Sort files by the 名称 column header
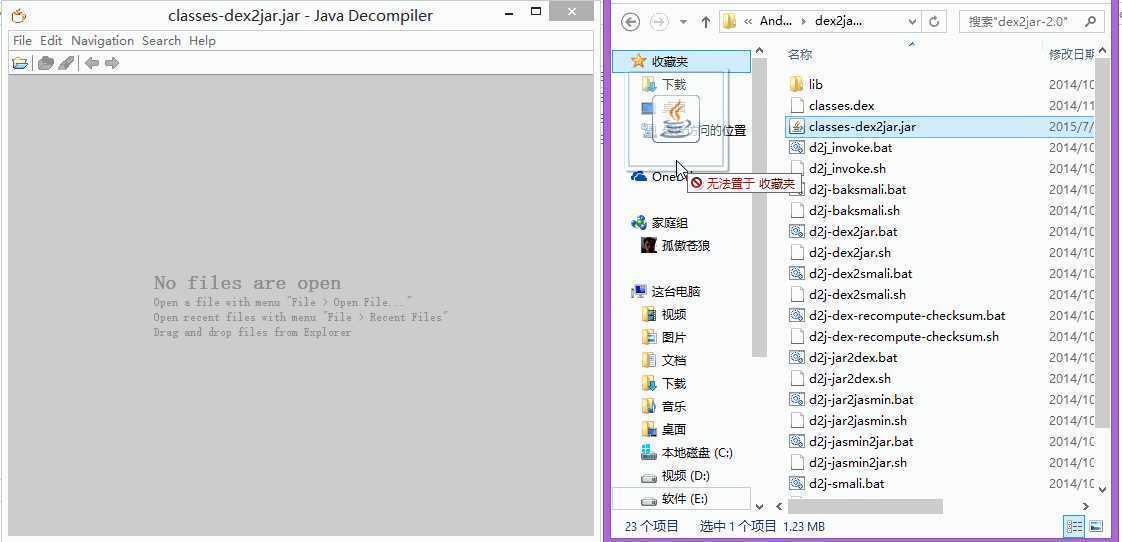1122x542 pixels. click(x=800, y=54)
